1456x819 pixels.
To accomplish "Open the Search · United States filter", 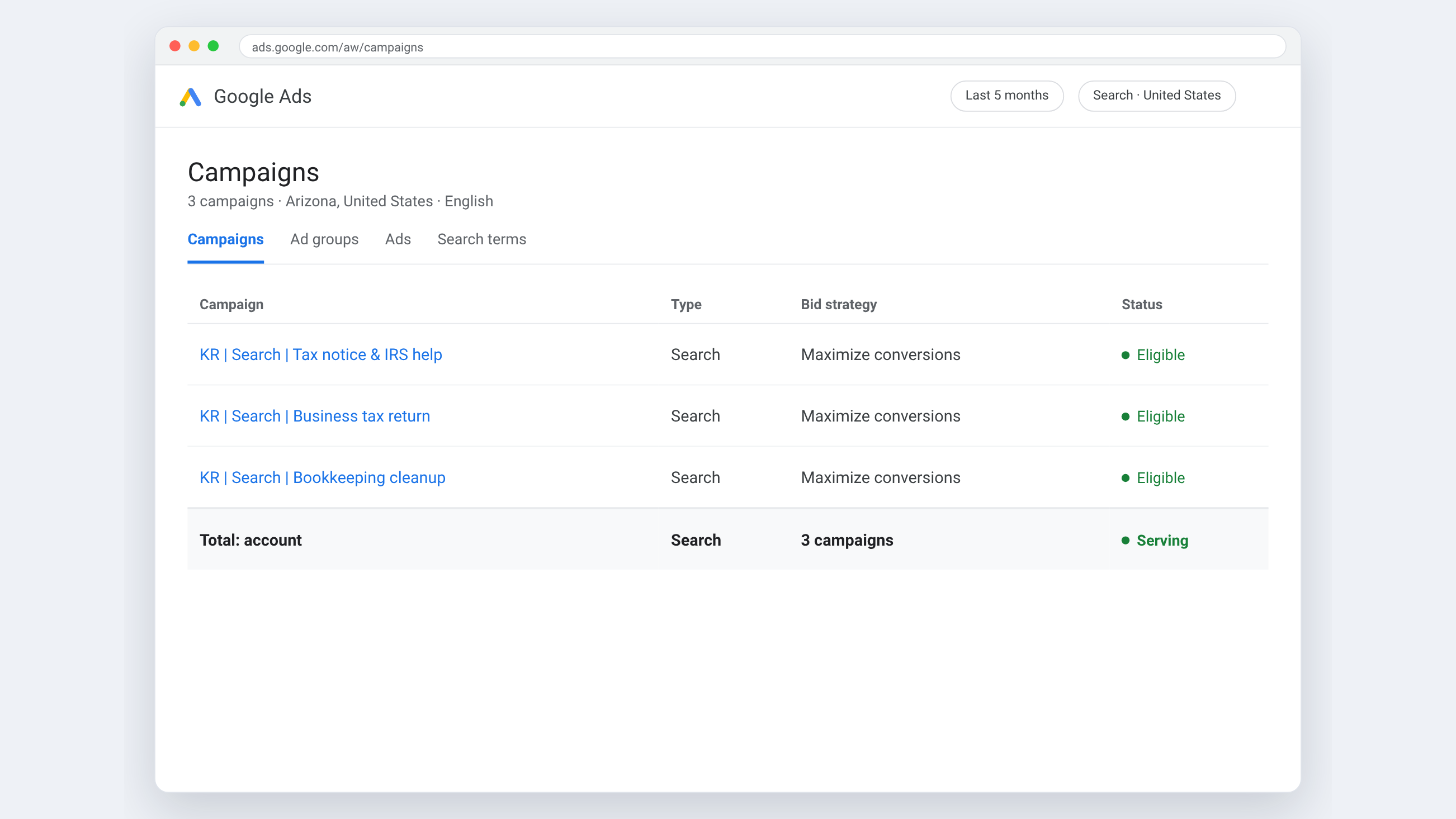I will pyautogui.click(x=1156, y=96).
